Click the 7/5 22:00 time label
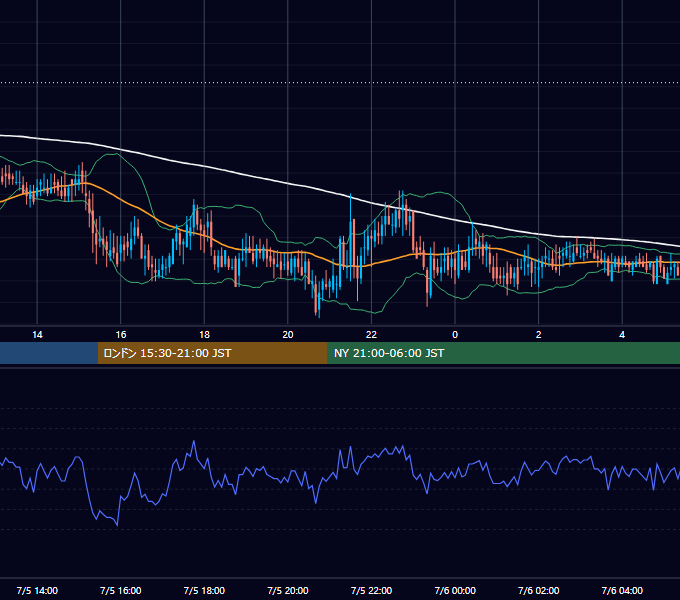 pyautogui.click(x=371, y=590)
